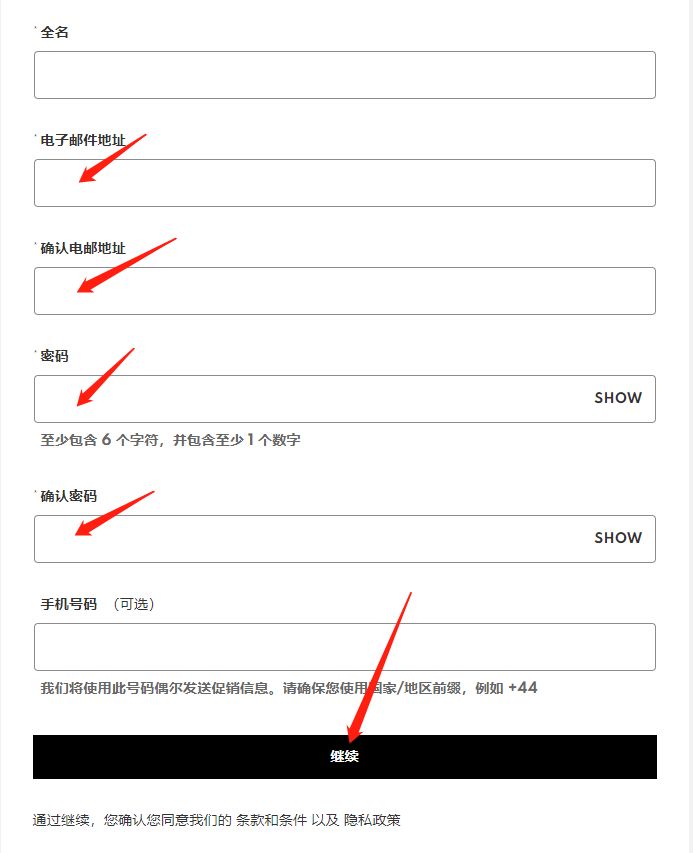Open the 隐私政策 link

click(372, 819)
